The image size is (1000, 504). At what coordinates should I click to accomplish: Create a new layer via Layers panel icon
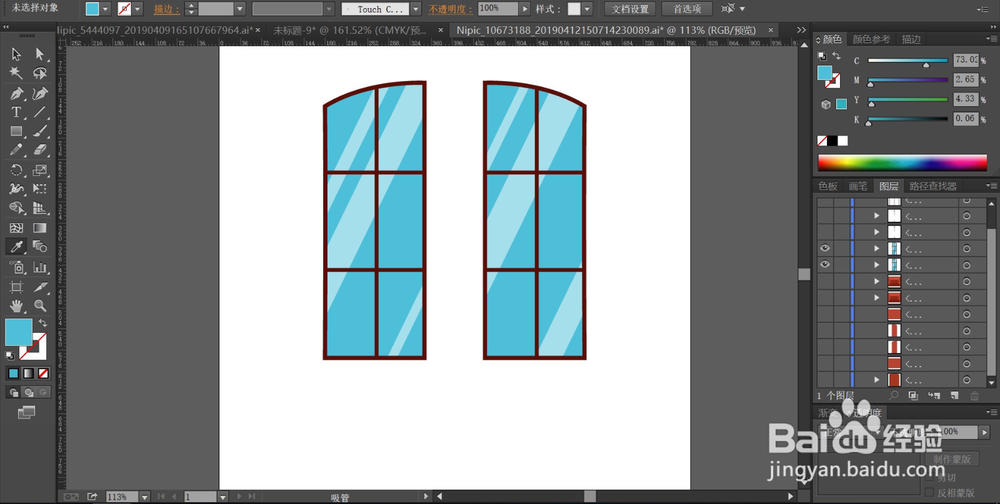[x=954, y=396]
